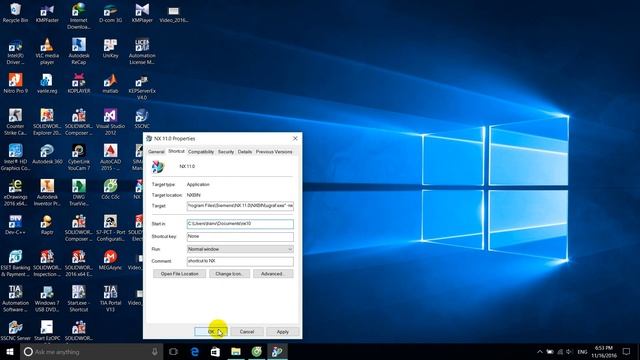Click the Ask me anything search box

pos(92,351)
